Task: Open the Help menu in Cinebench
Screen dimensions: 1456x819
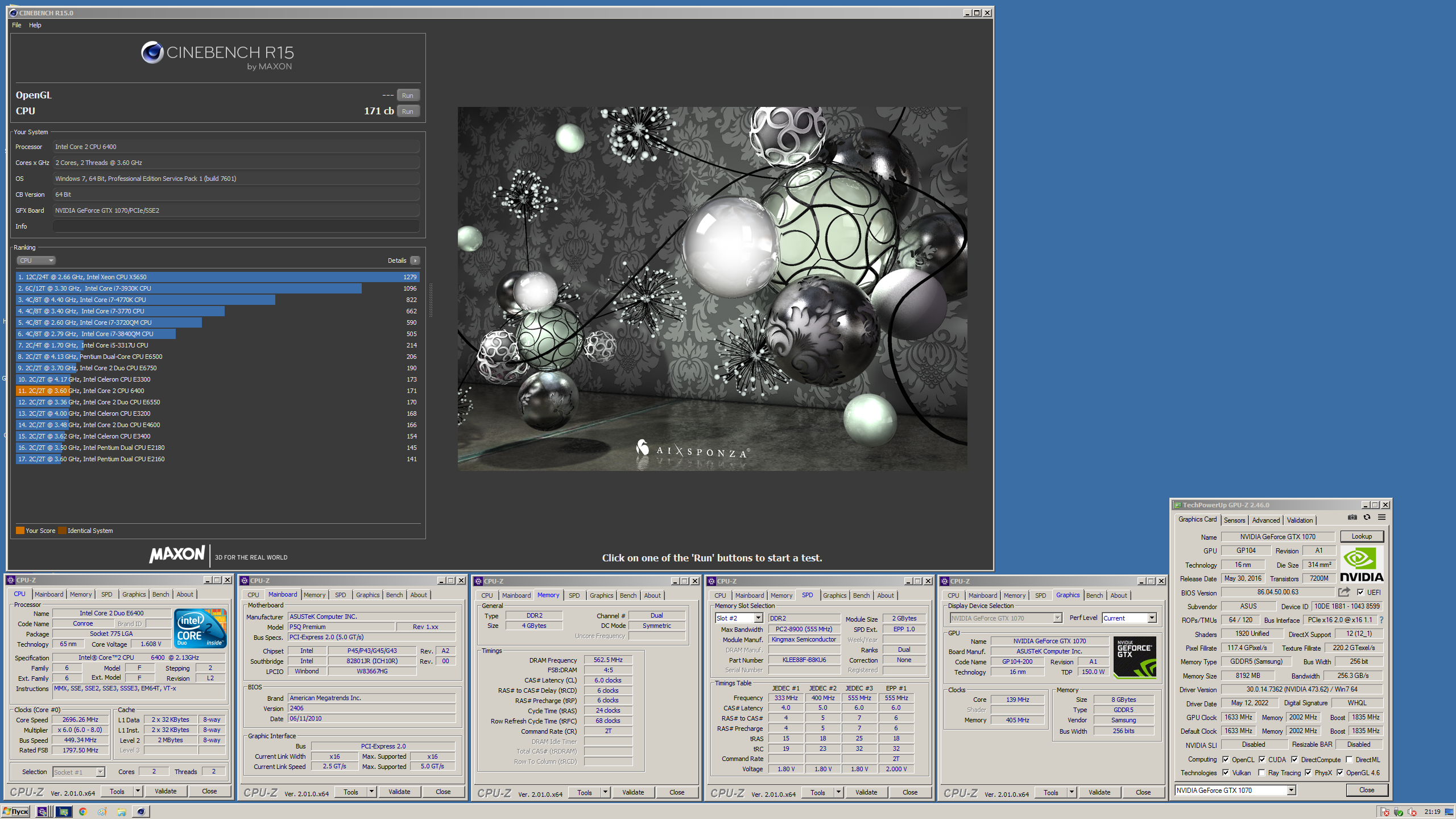Action: pos(35,25)
